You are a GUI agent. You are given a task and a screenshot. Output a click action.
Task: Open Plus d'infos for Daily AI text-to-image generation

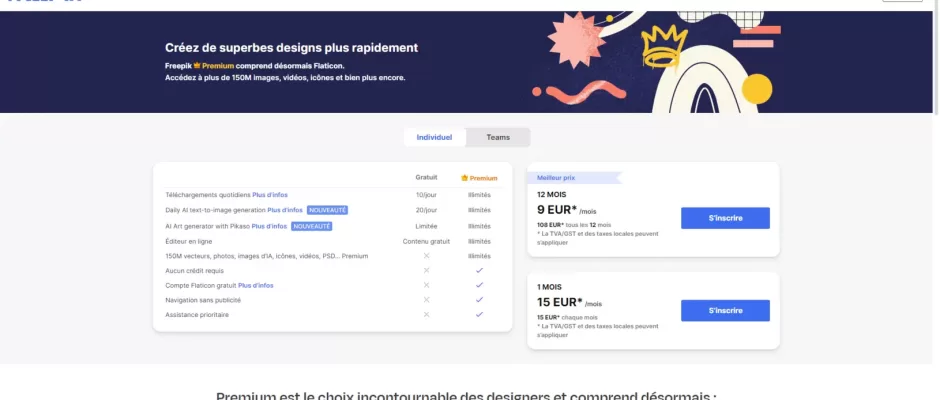tap(285, 210)
